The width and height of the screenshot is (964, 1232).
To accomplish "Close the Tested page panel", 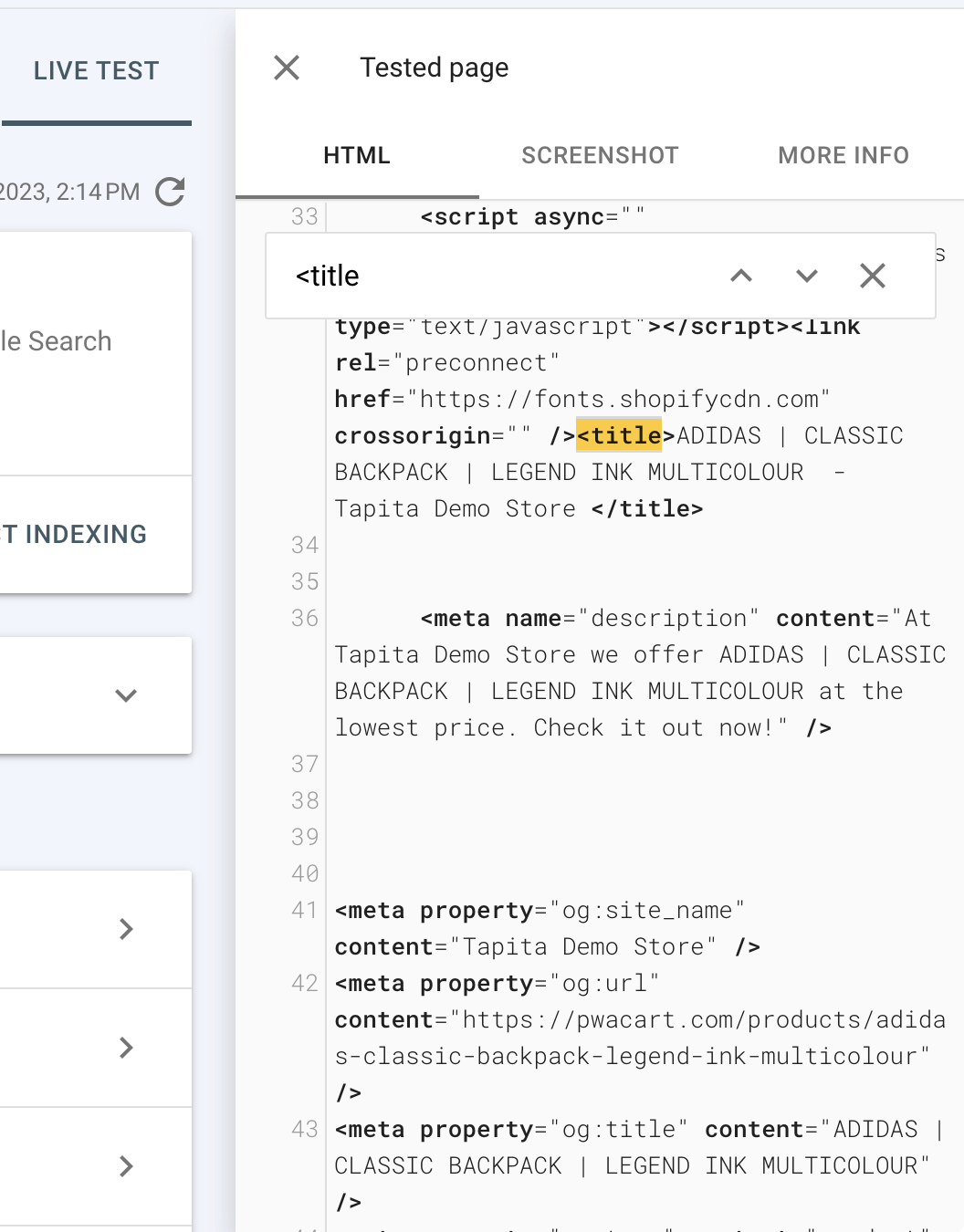I will (x=287, y=68).
